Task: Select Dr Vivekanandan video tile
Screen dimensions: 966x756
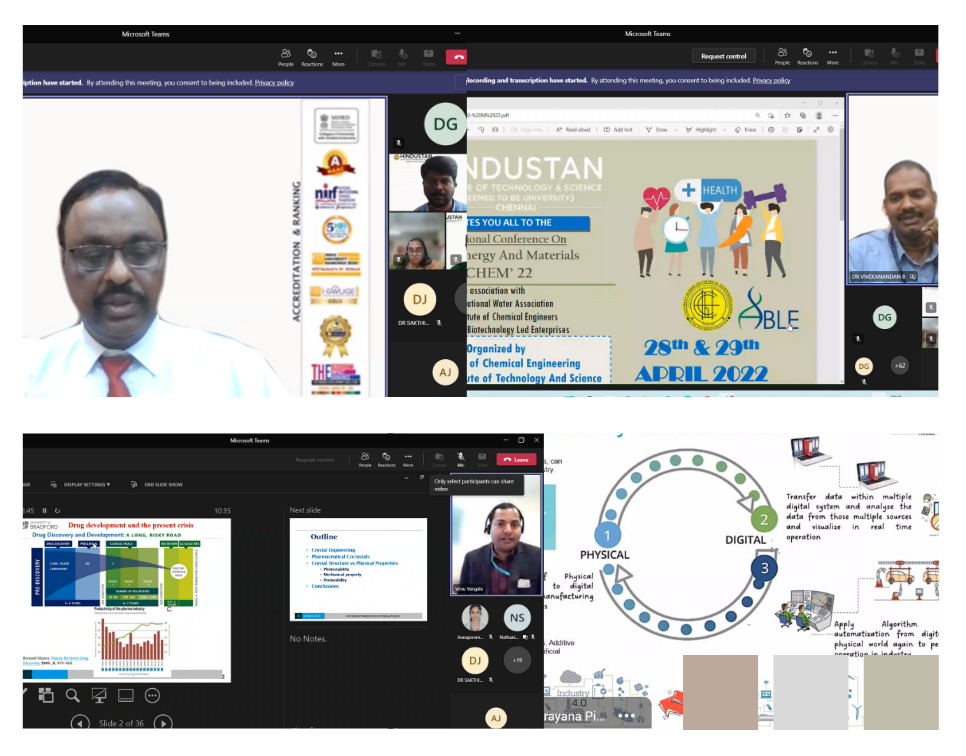Action: (x=893, y=189)
